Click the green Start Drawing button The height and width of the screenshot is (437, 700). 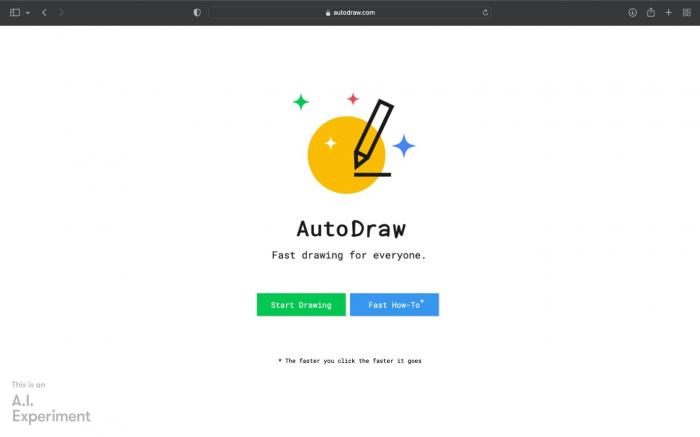pos(301,304)
